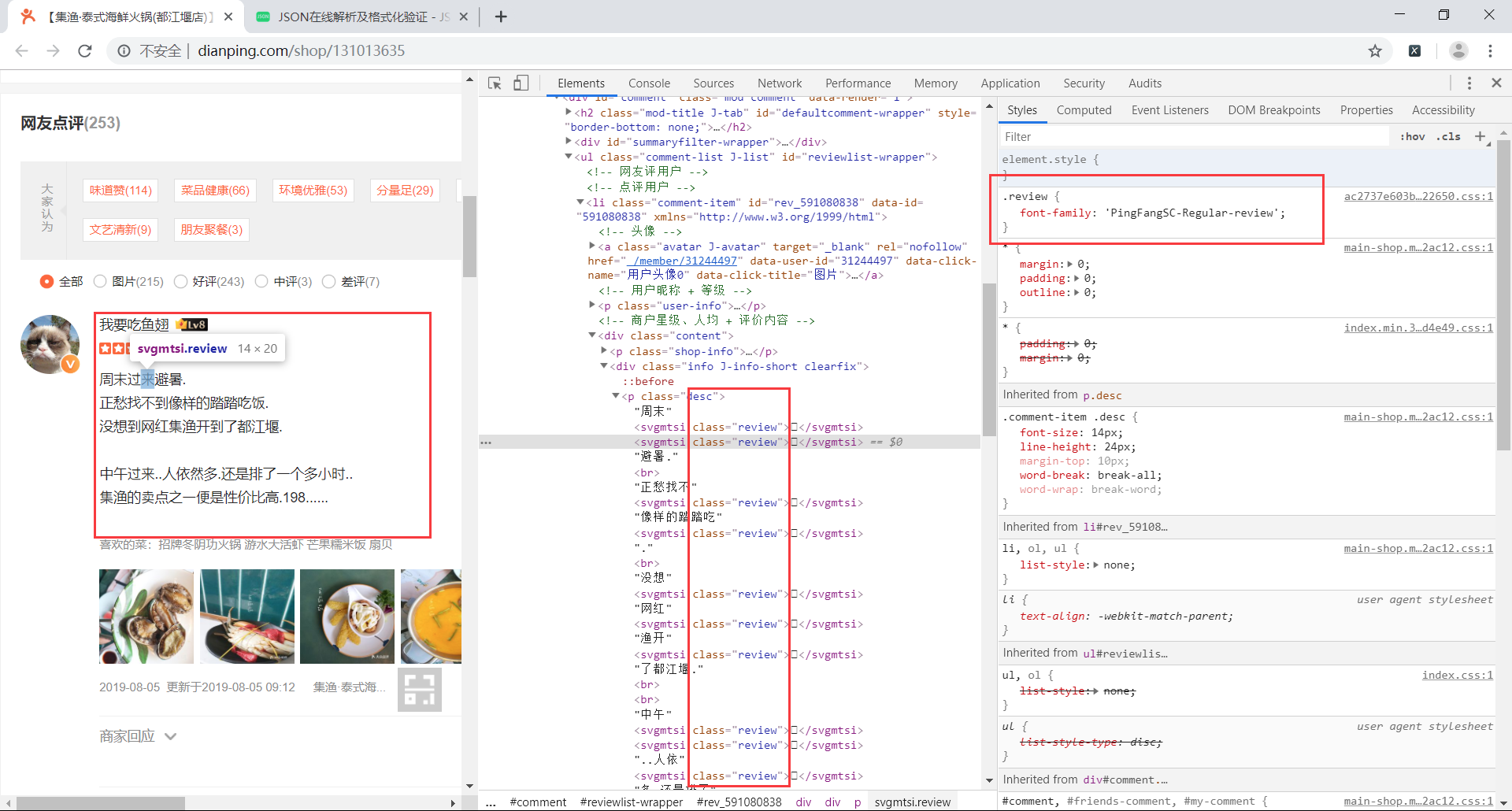Open the first clam dish photo

coord(146,617)
